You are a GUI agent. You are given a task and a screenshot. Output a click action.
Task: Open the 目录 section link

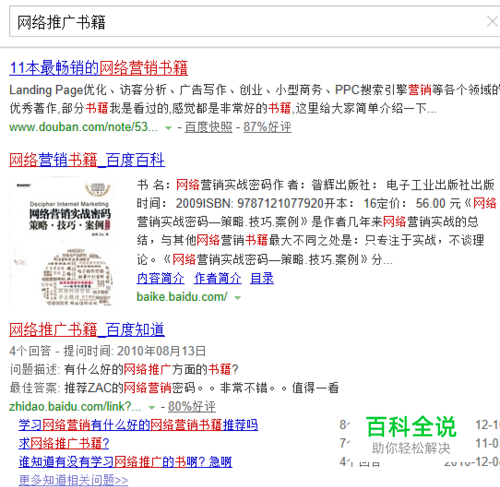pos(262,278)
